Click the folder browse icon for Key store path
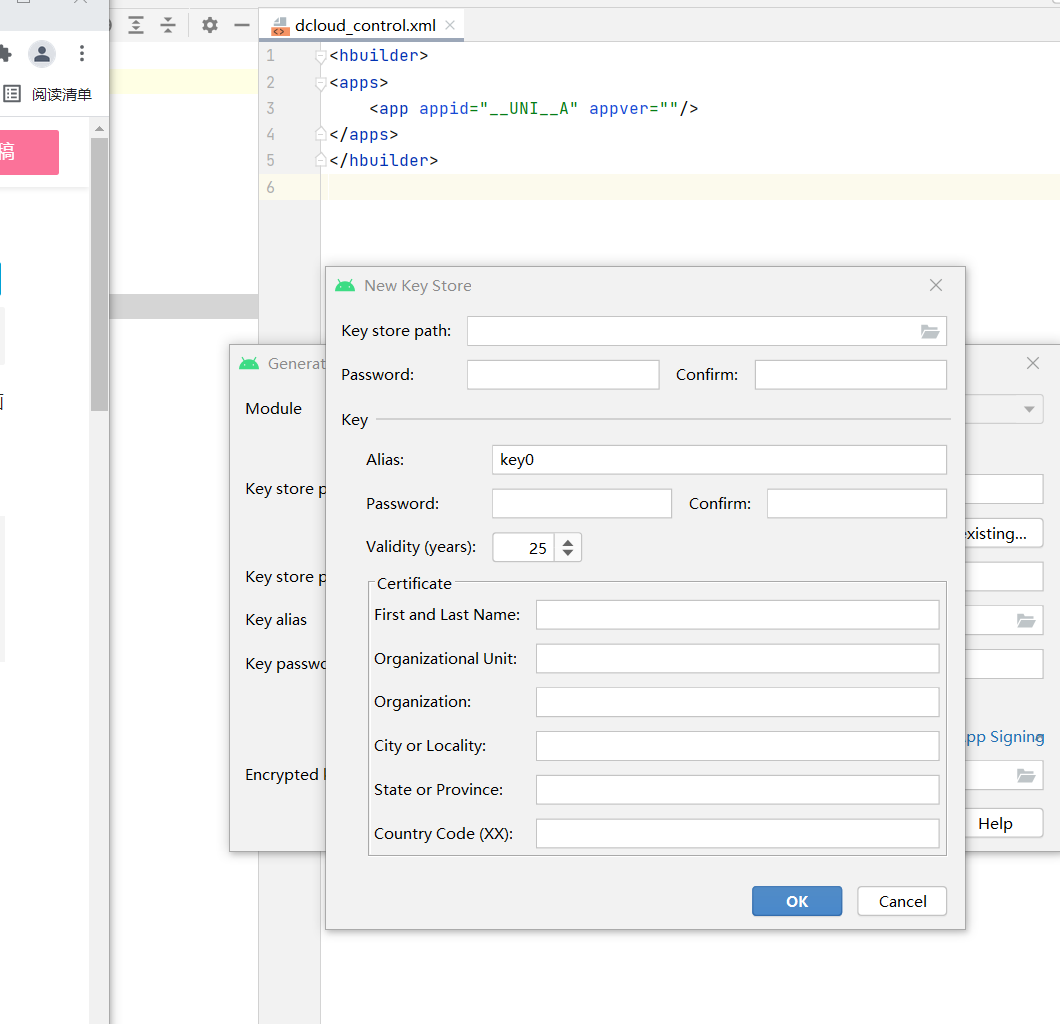The width and height of the screenshot is (1060, 1024). (930, 332)
